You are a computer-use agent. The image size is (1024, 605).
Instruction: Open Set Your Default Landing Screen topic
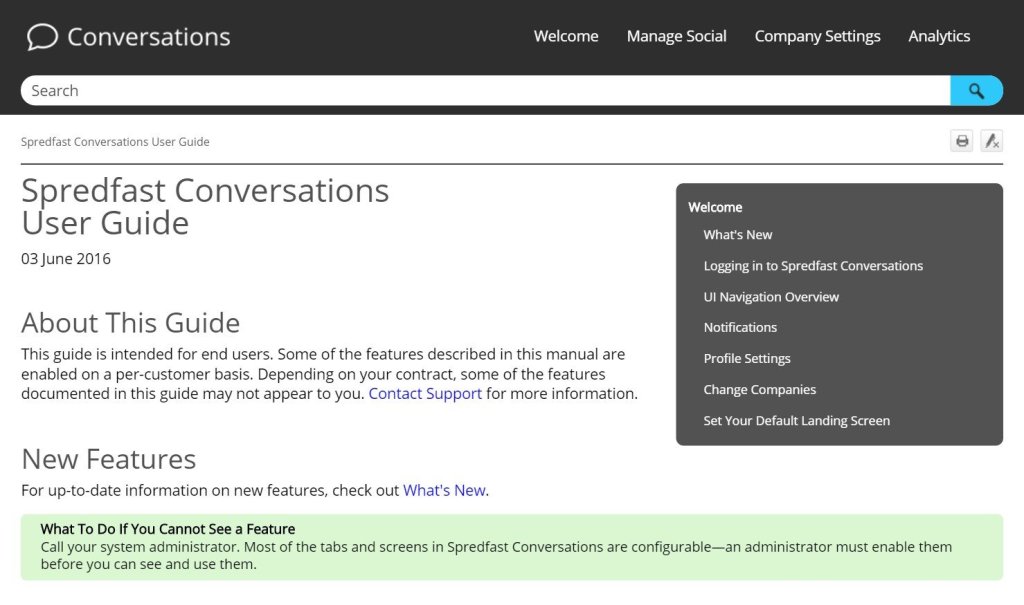pos(796,421)
